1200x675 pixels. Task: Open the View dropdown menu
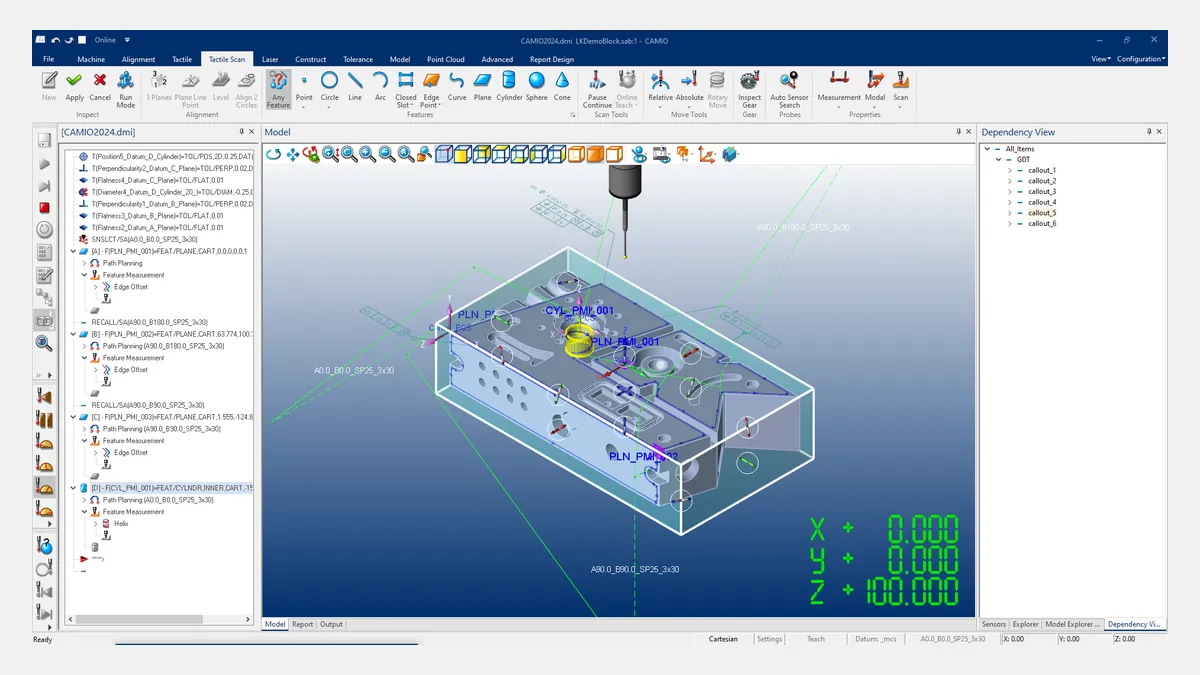(1099, 59)
